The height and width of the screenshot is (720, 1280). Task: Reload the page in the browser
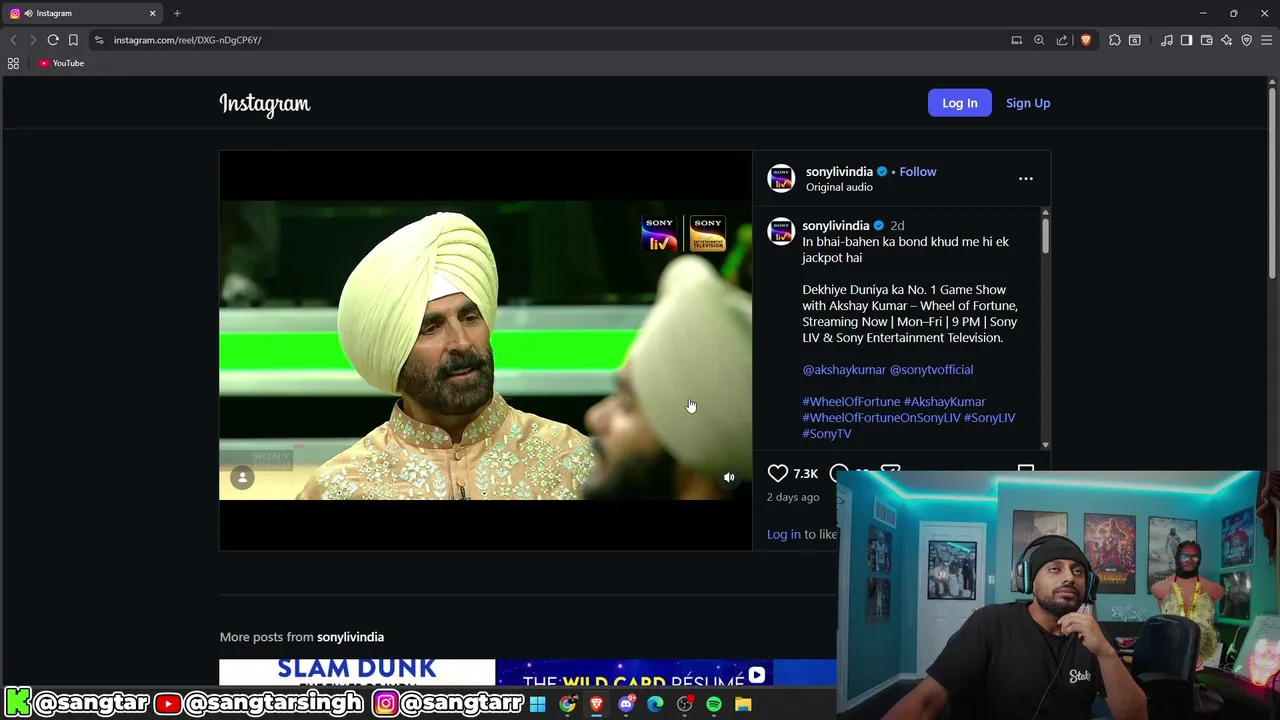tap(53, 40)
